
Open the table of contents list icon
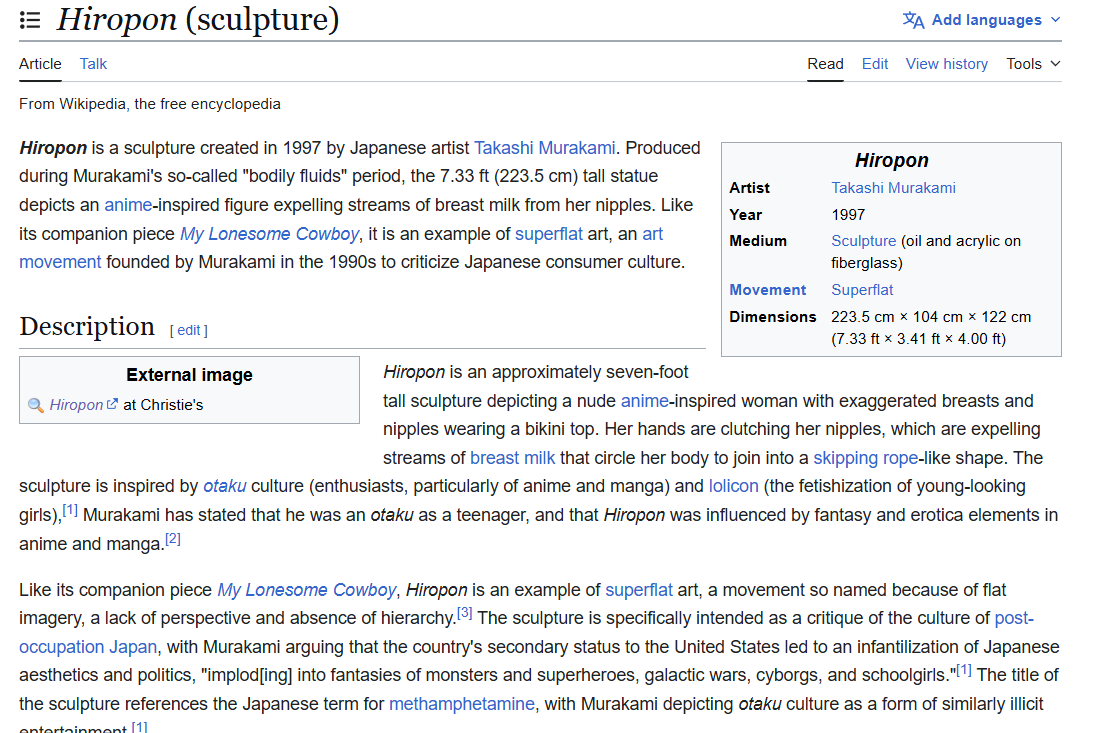click(x=30, y=20)
